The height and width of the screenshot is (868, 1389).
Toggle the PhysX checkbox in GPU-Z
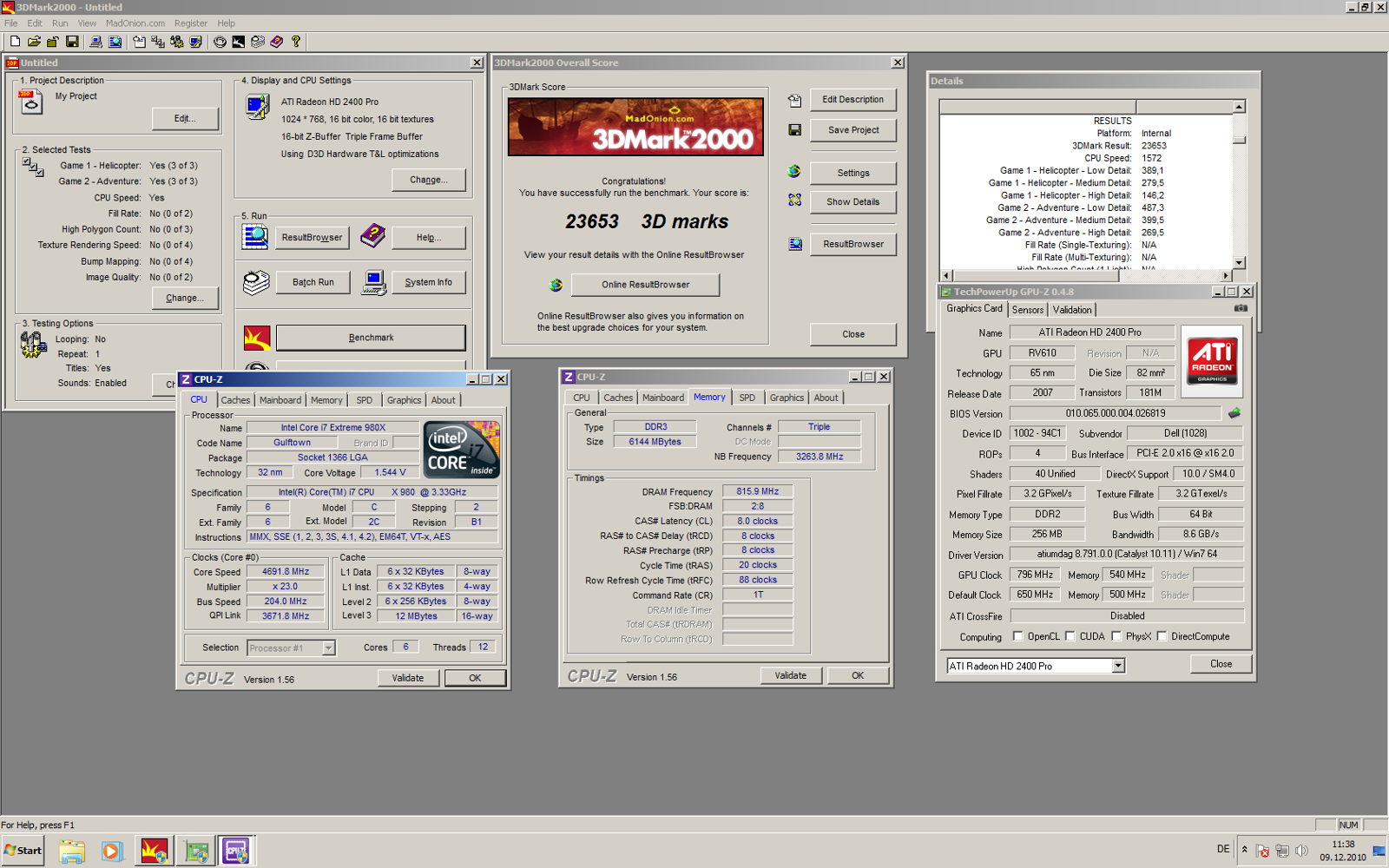1116,636
